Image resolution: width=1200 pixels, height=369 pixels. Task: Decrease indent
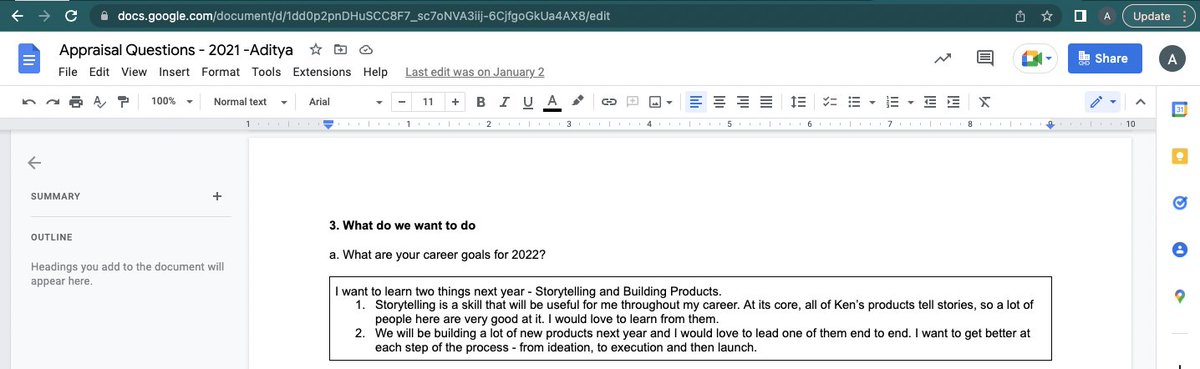tap(931, 101)
